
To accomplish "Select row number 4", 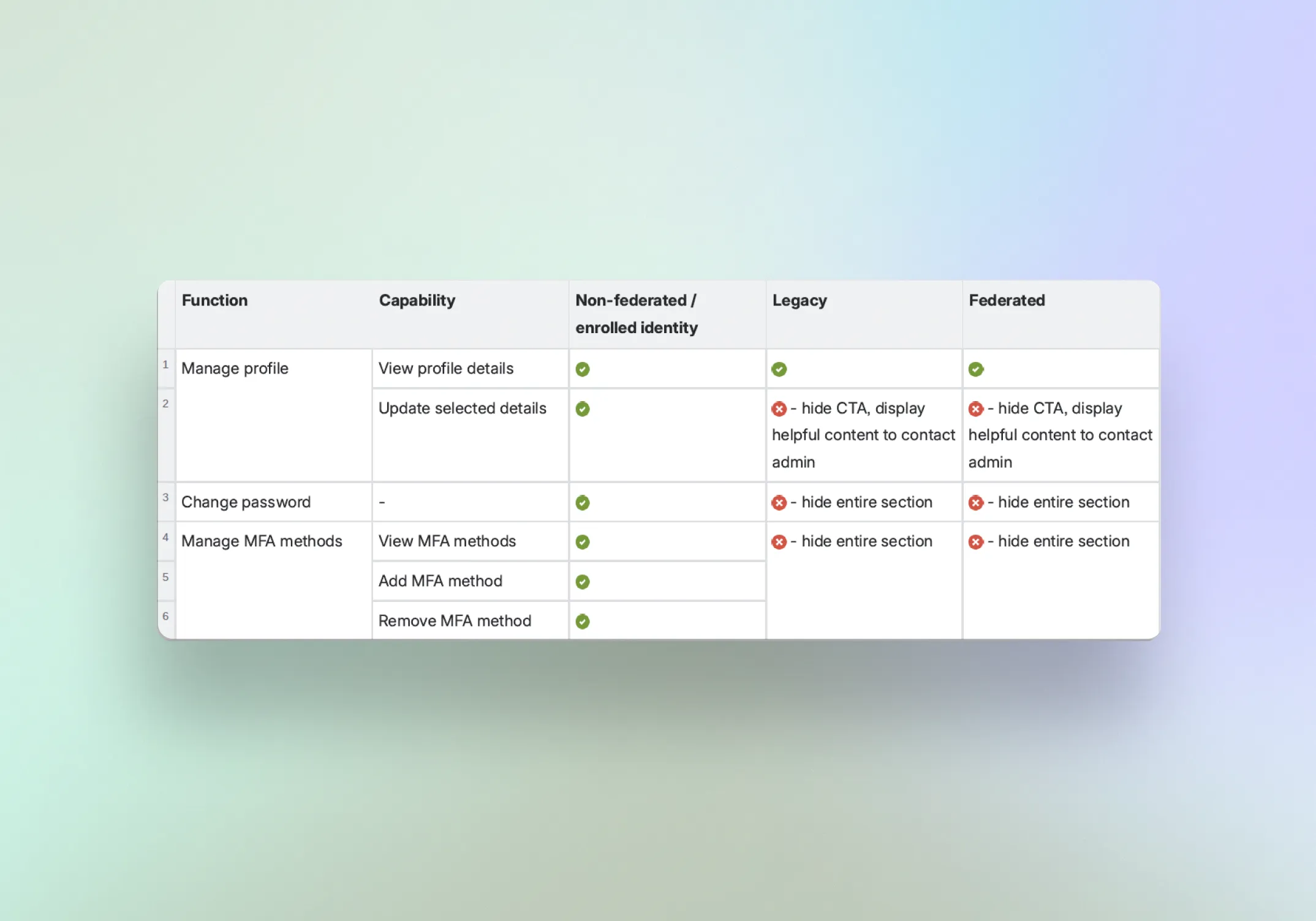I will (x=165, y=538).
